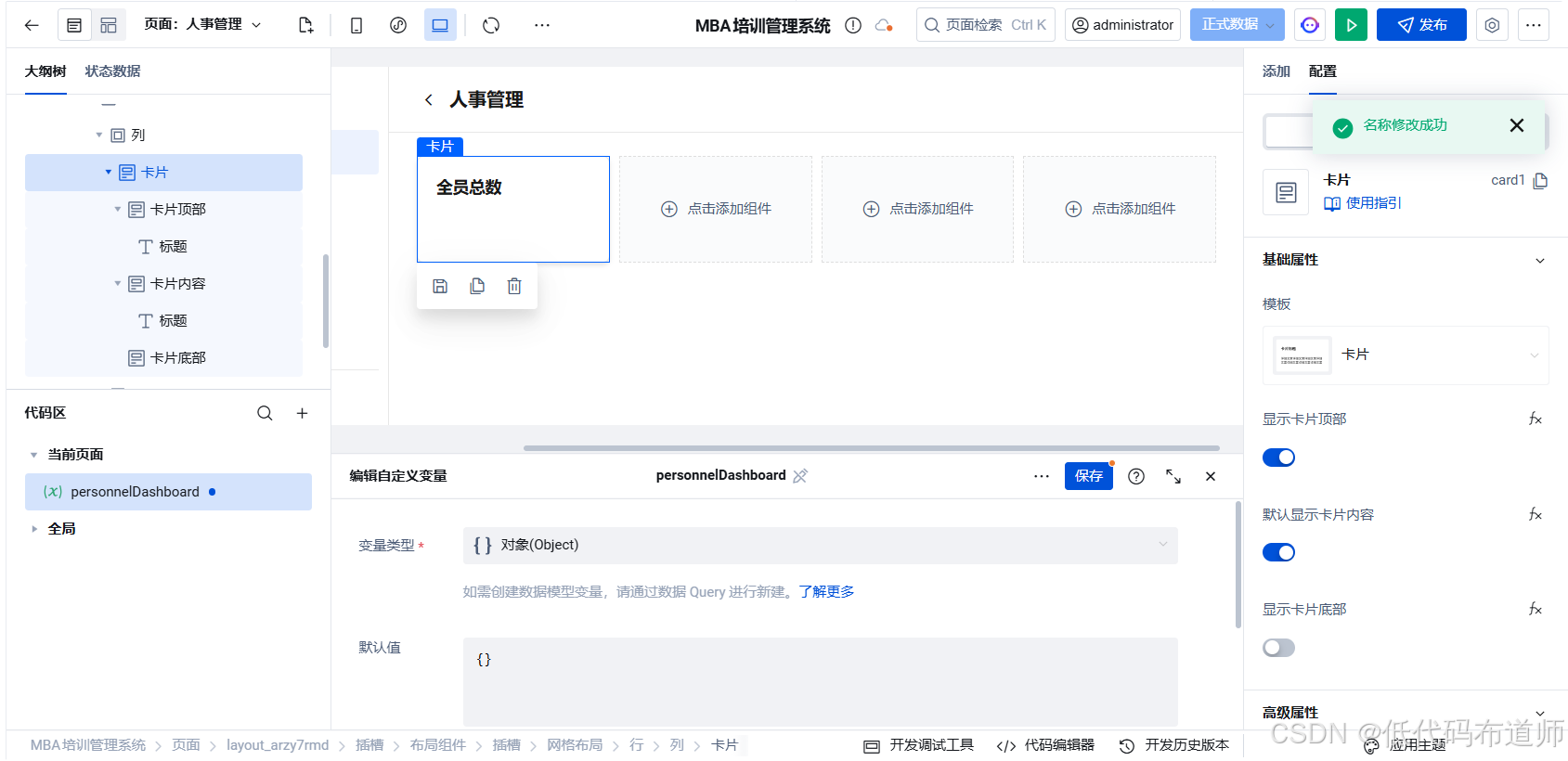Click the 发布 publish button
Screen dimensions: 1568x761
(x=1421, y=25)
